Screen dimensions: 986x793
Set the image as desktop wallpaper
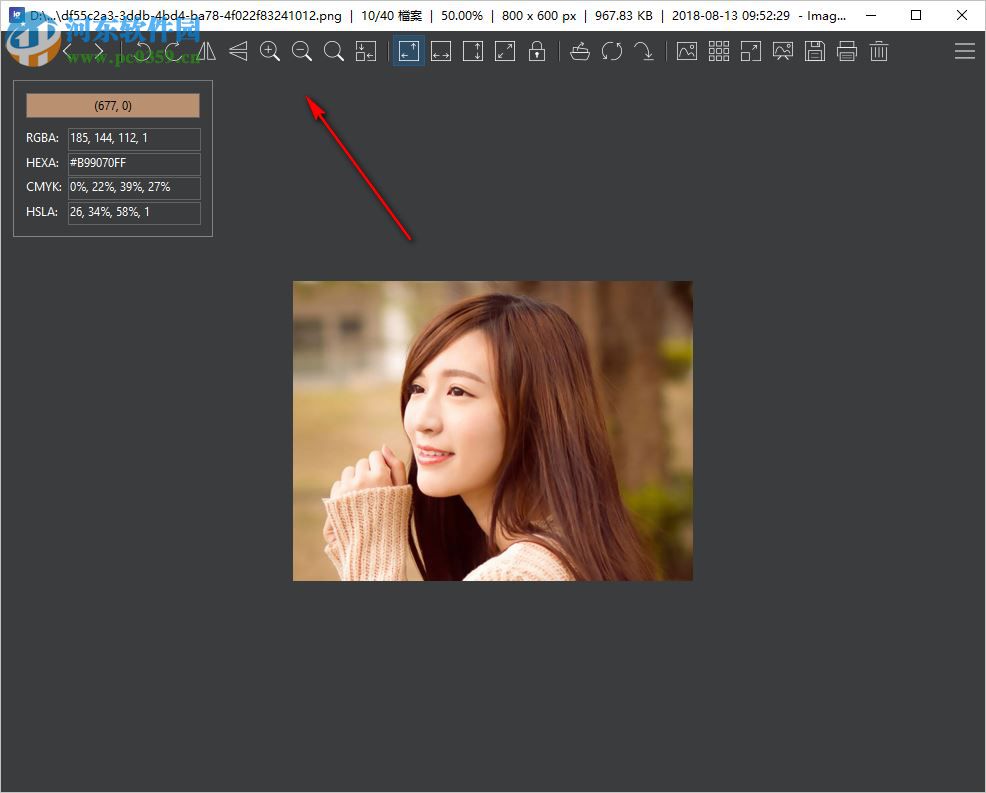click(x=783, y=51)
